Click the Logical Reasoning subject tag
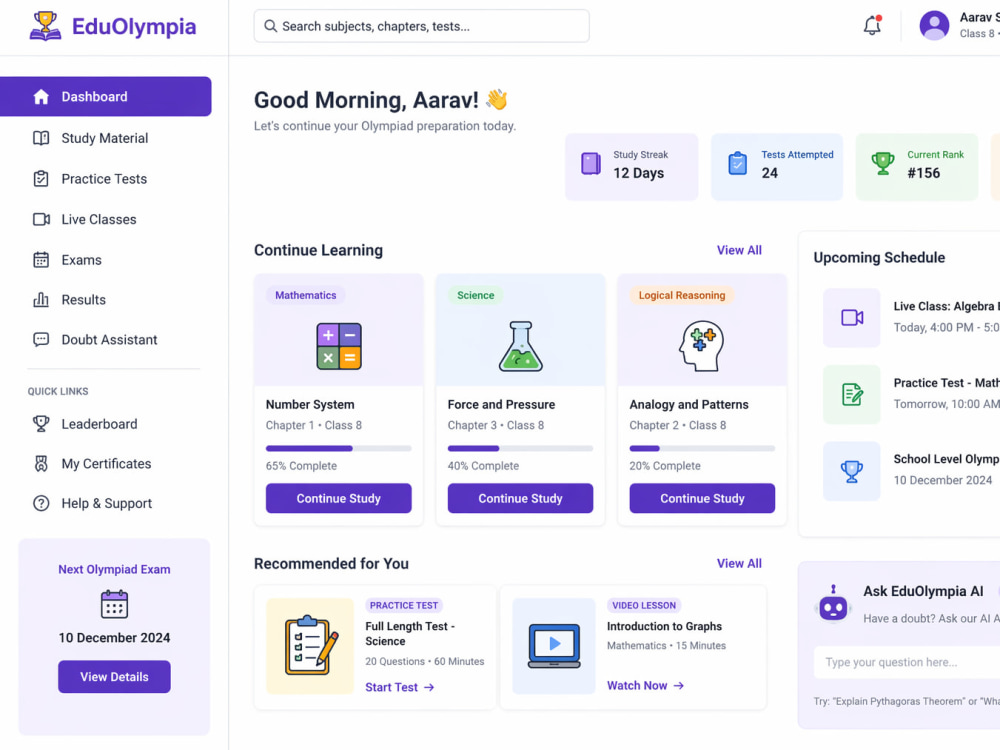 tap(682, 295)
